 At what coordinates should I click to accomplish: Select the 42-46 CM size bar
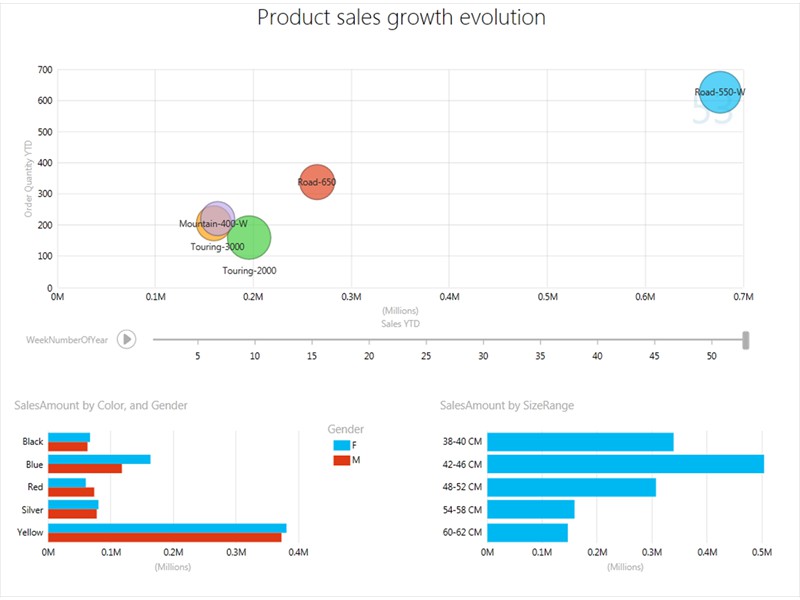tap(626, 464)
